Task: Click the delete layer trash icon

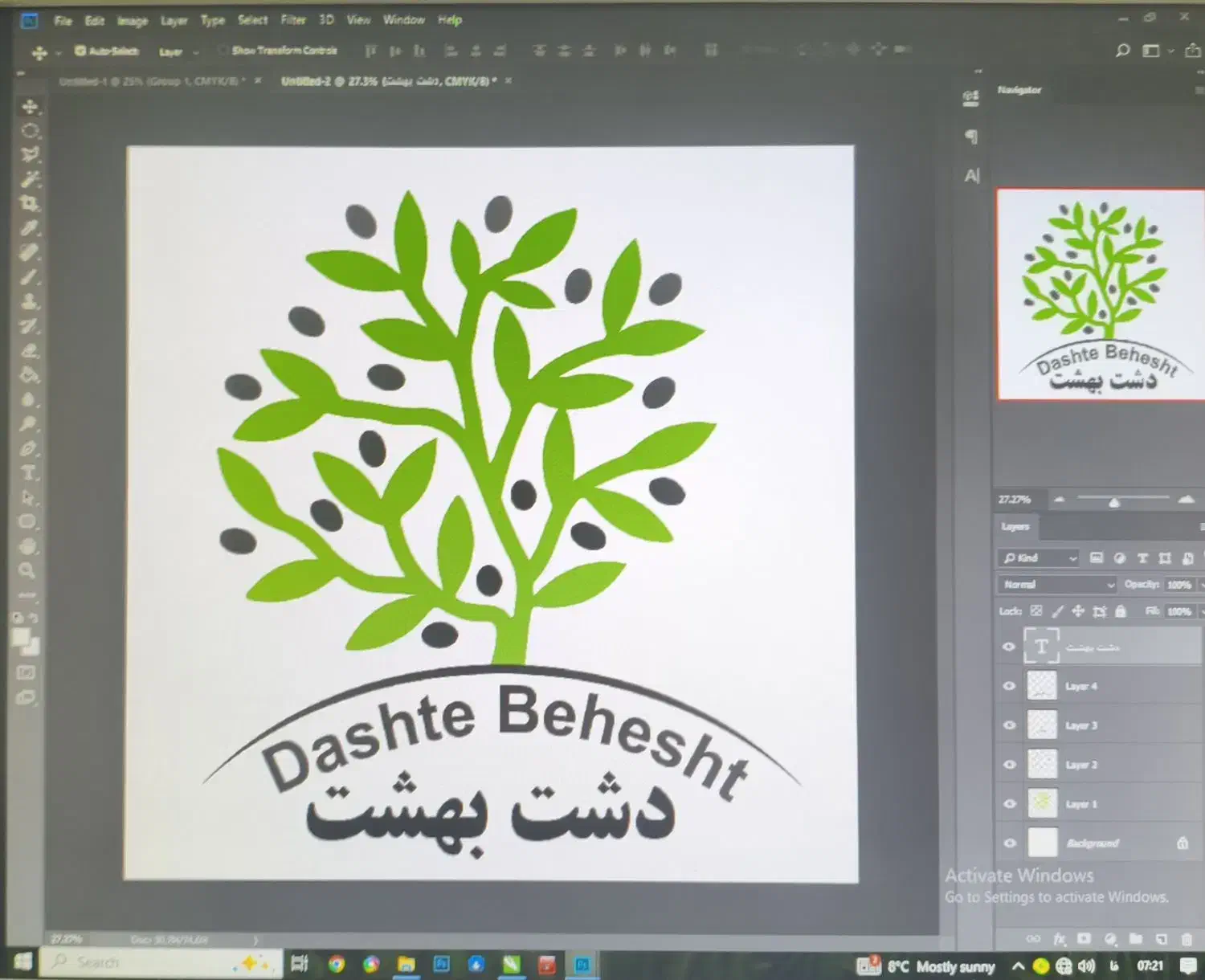Action: click(x=1187, y=938)
